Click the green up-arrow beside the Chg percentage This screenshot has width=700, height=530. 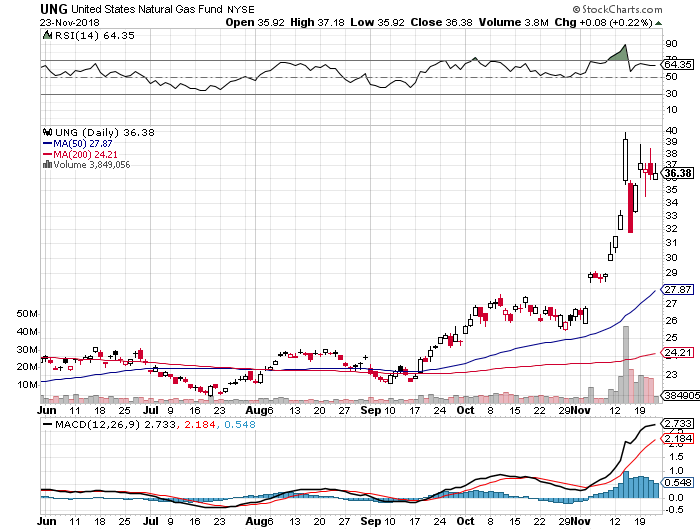click(x=658, y=23)
